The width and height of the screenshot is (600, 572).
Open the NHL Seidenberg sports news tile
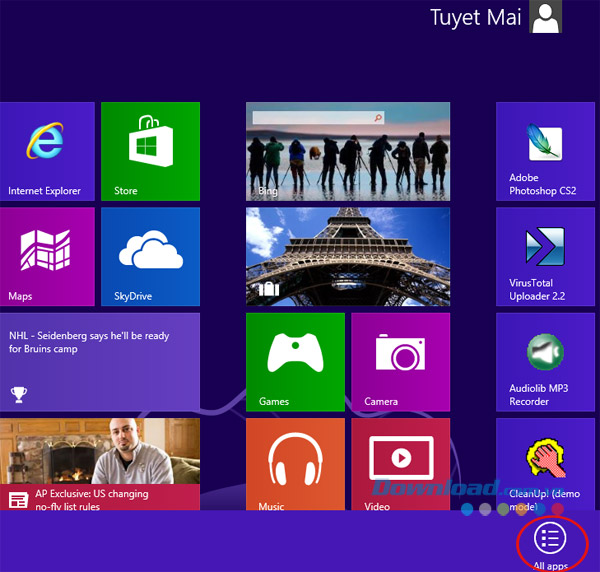click(99, 362)
